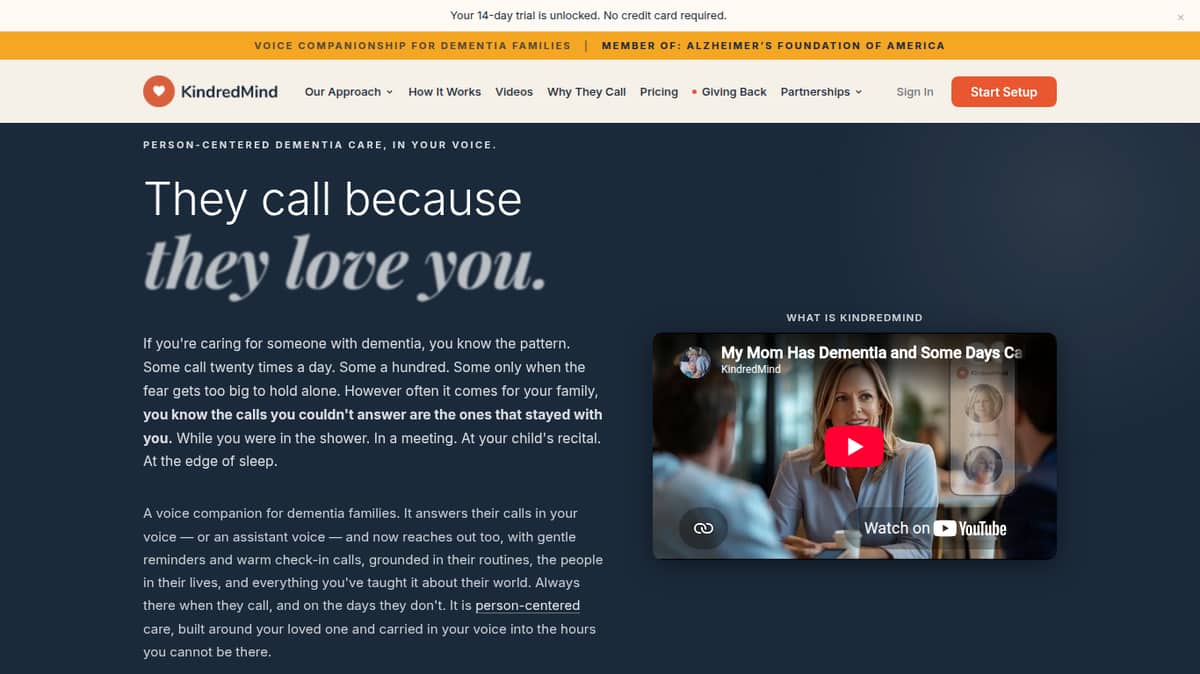Click the What Is KindredMind label
The image size is (1200, 674).
pyautogui.click(x=854, y=318)
